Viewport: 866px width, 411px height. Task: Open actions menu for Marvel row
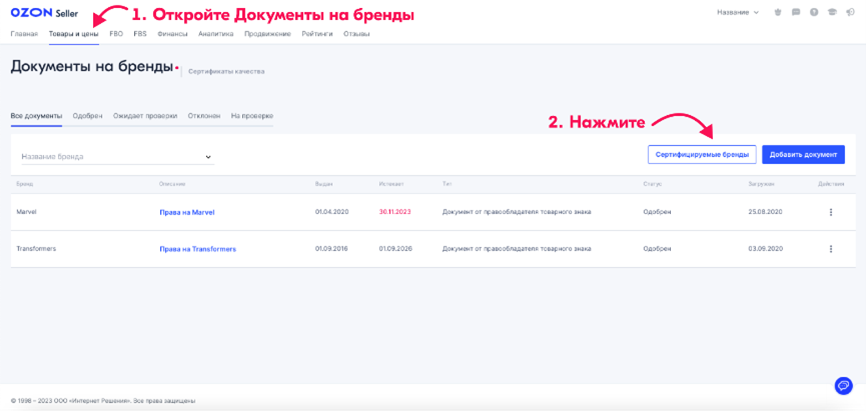pyautogui.click(x=830, y=212)
